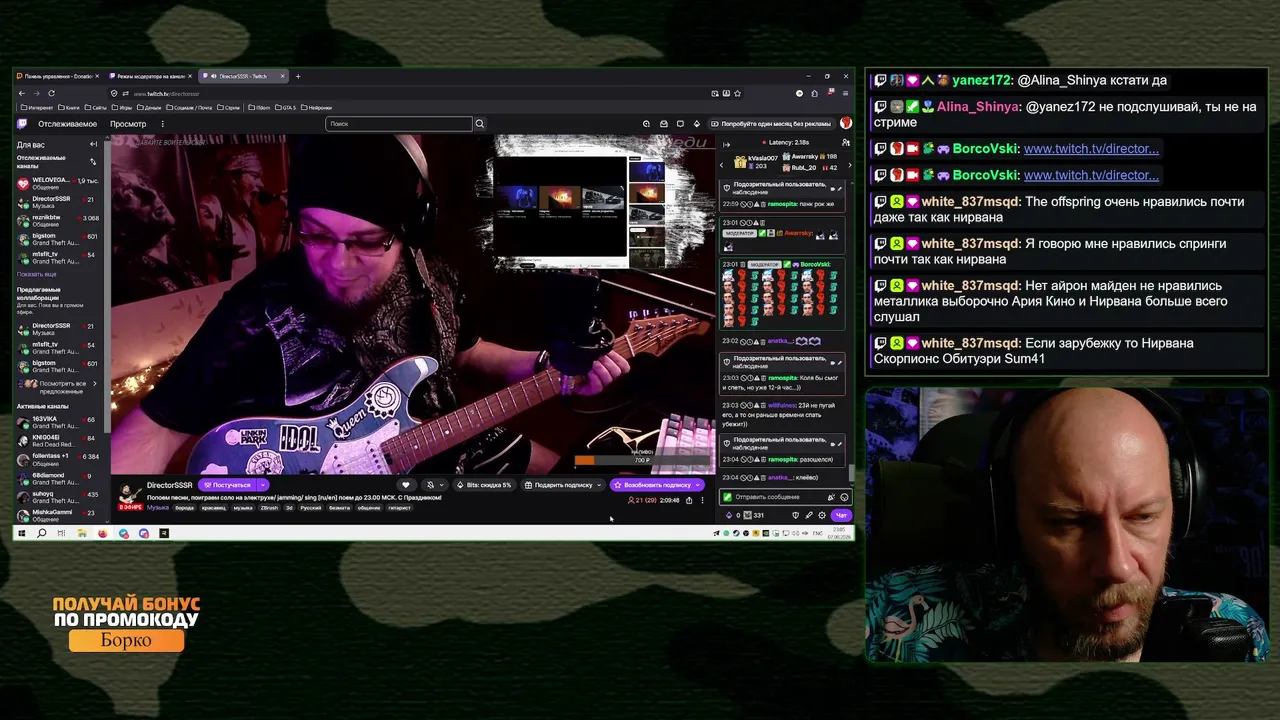Open emote picker in chat input

(x=844, y=497)
